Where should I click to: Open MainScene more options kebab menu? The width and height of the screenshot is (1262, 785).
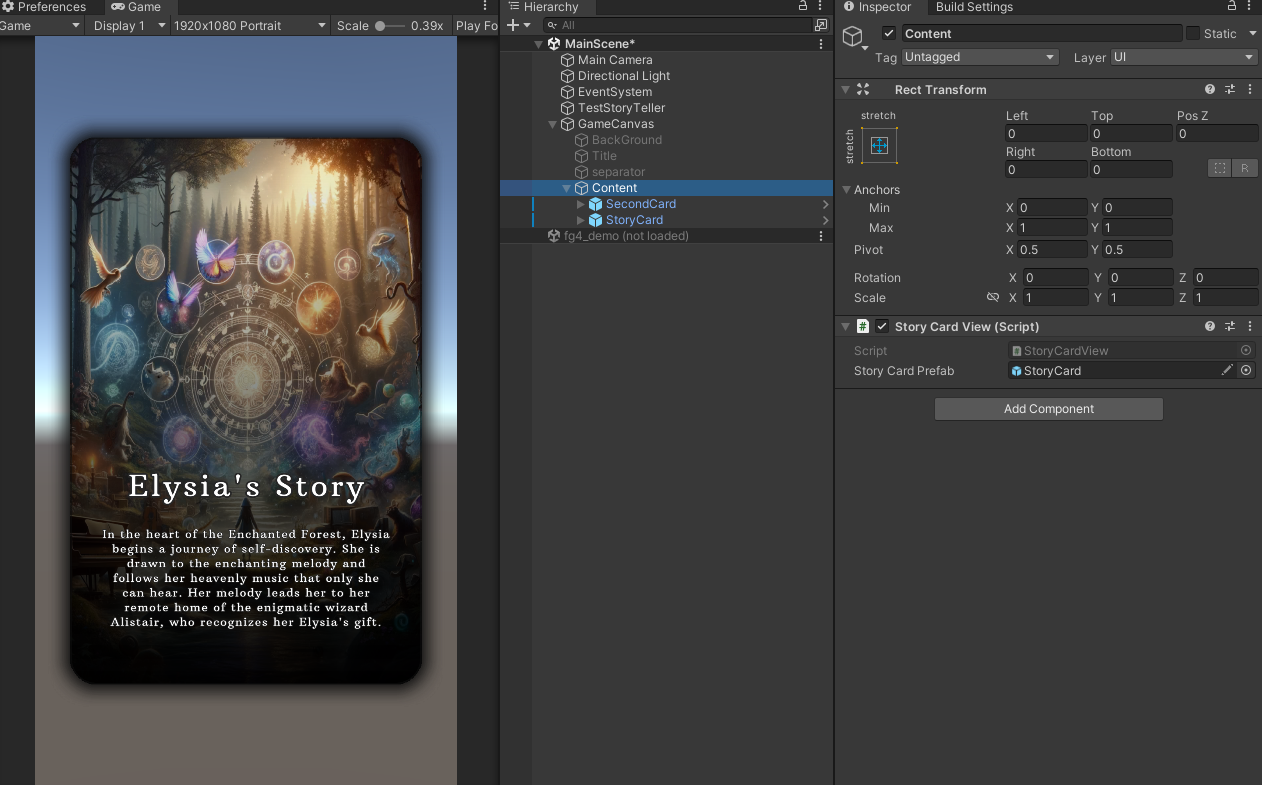pyautogui.click(x=821, y=44)
